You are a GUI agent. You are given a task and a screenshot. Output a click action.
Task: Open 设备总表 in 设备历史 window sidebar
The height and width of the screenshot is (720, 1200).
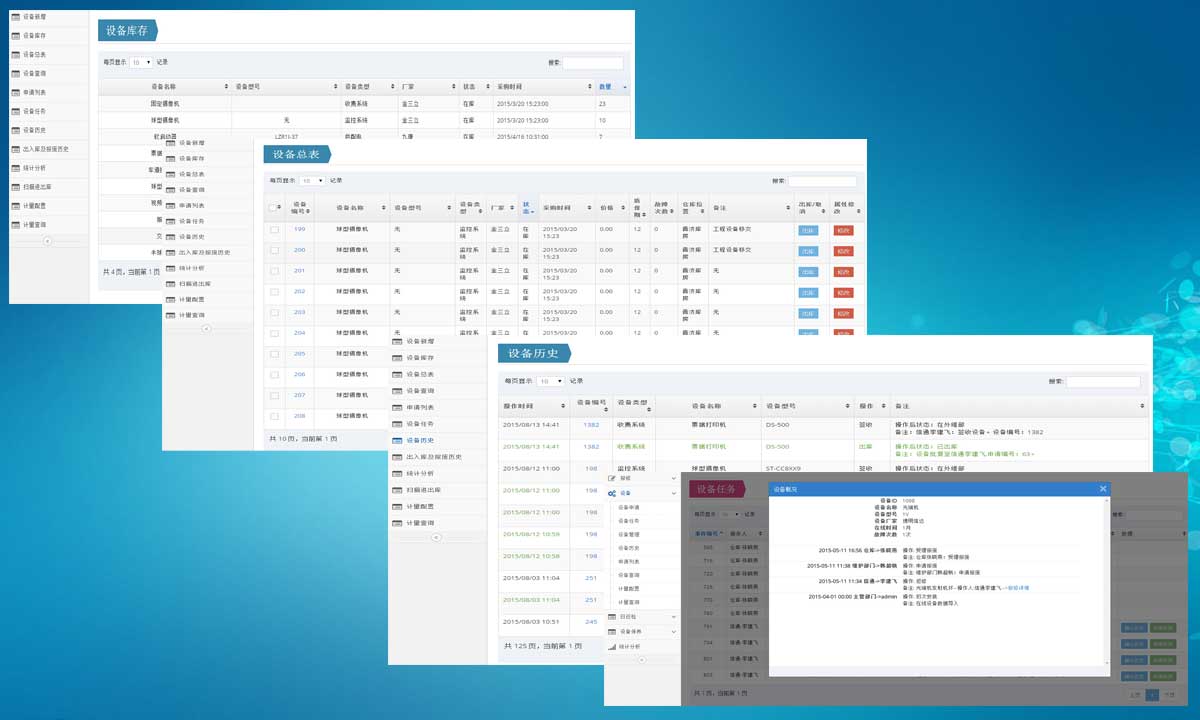437,374
